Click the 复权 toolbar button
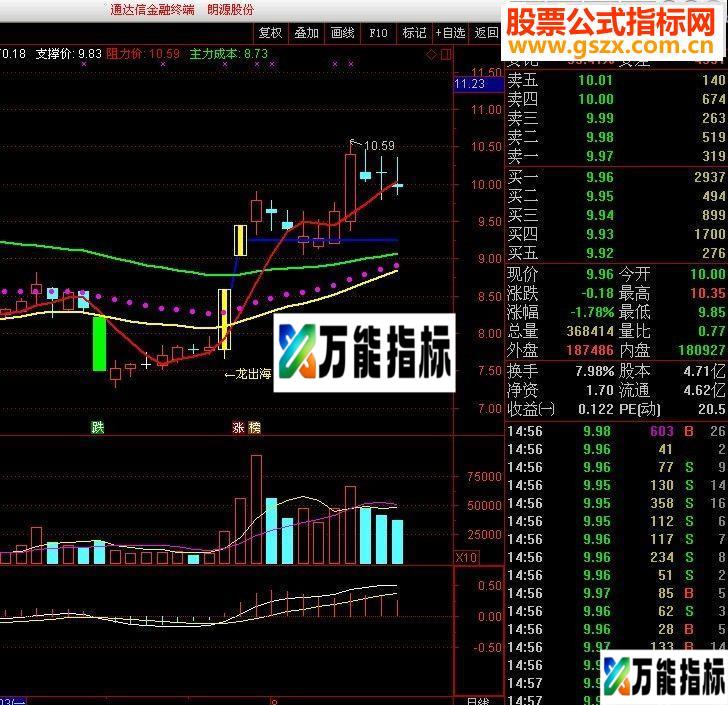This screenshot has height=705, width=728. [x=270, y=32]
